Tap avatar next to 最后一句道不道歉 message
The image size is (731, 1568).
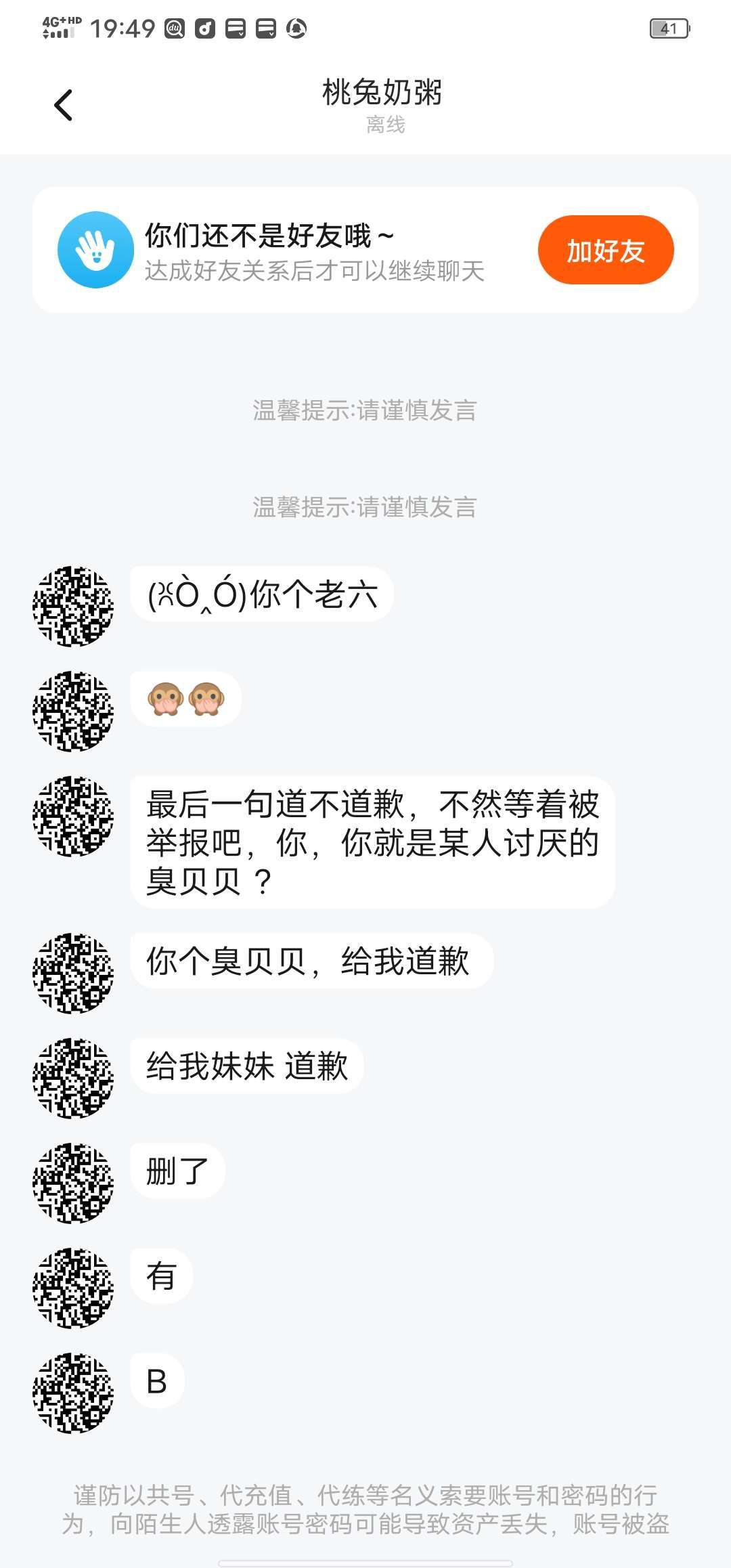click(x=73, y=816)
